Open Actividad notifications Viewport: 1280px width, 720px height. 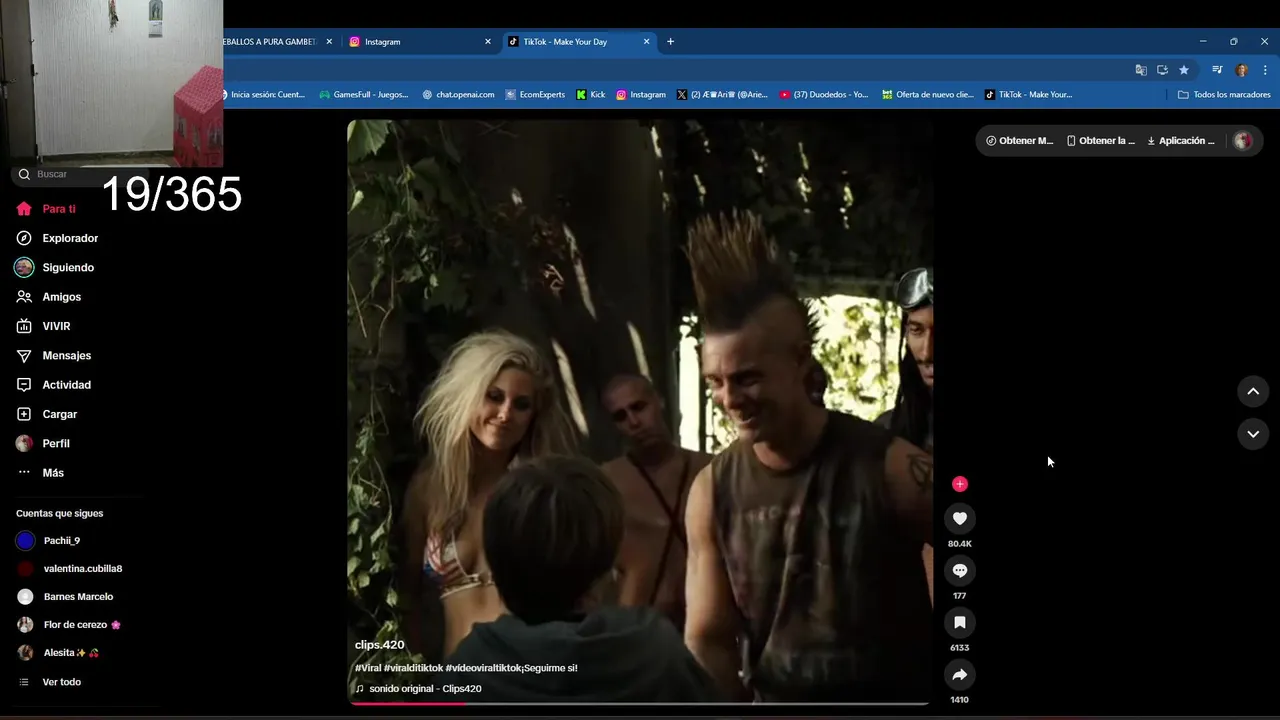click(53, 385)
